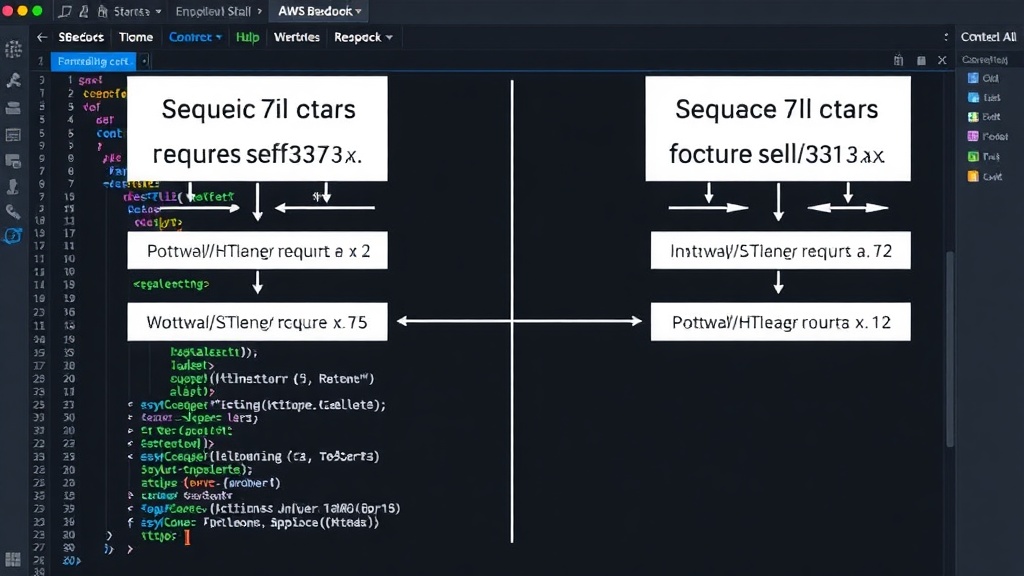Select the green Fnl item

coord(984,157)
